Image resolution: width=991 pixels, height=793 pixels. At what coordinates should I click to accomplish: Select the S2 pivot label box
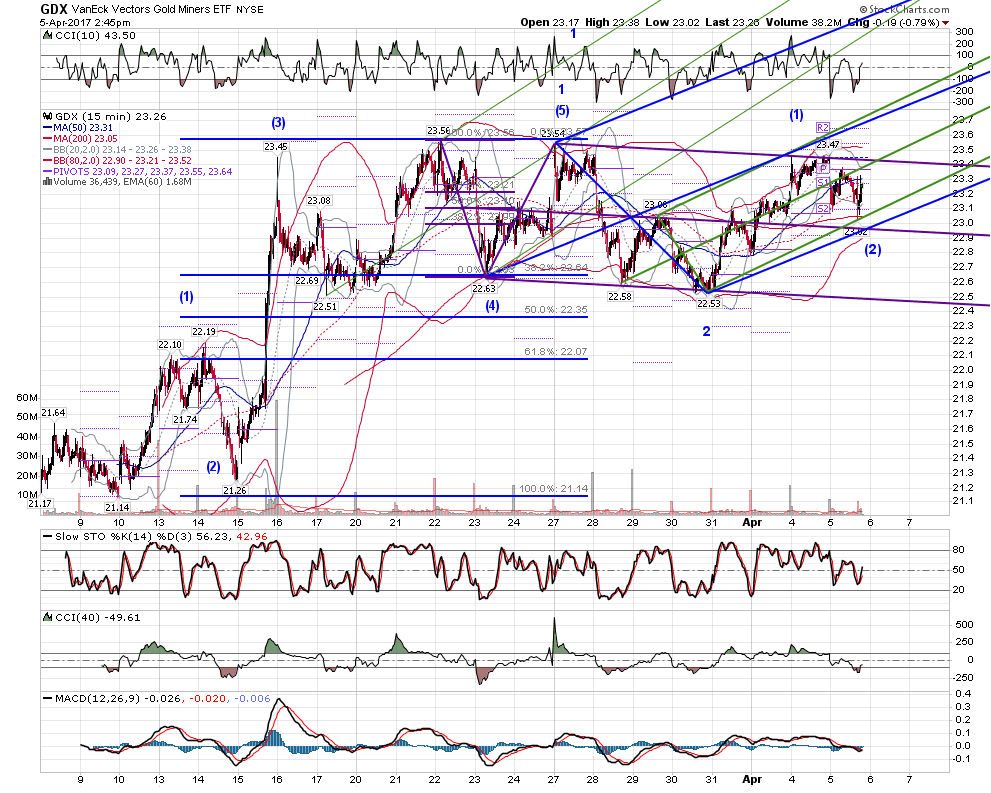click(823, 209)
